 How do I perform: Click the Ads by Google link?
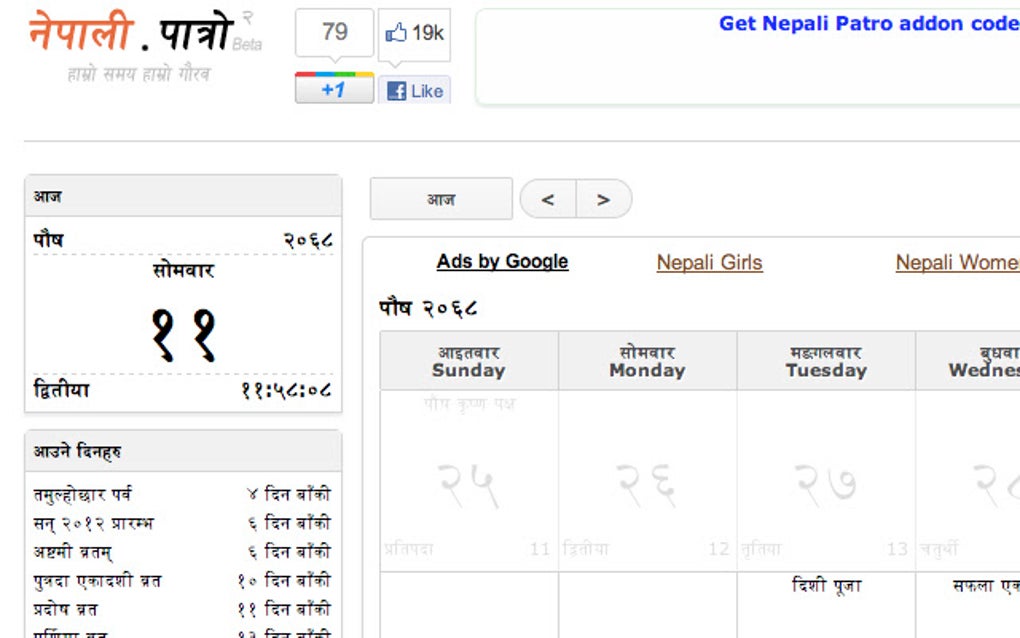502,261
